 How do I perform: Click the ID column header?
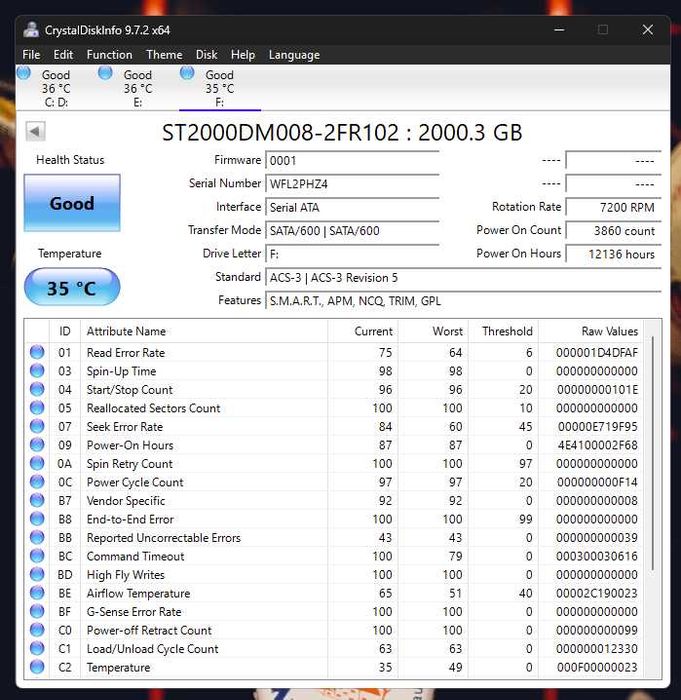65,331
